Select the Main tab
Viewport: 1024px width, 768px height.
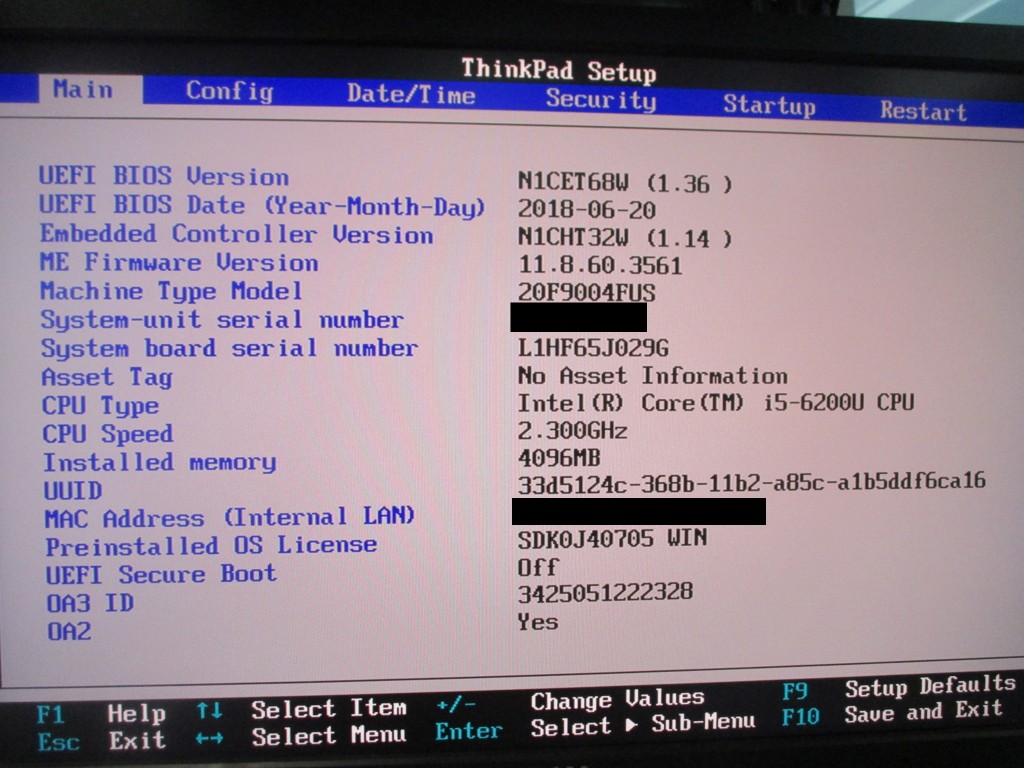coord(90,89)
